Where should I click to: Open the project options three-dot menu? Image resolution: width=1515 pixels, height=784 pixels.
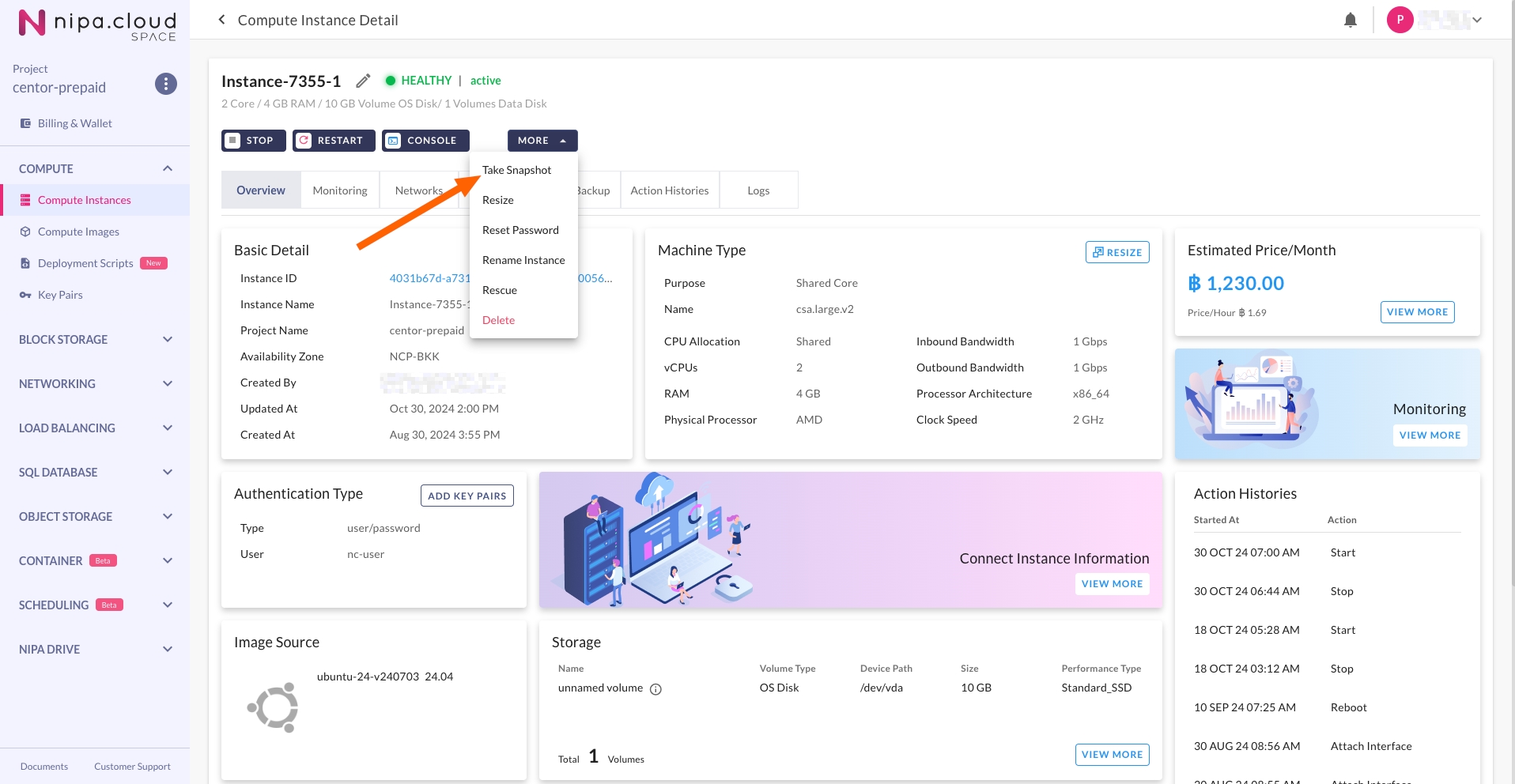pyautogui.click(x=165, y=84)
